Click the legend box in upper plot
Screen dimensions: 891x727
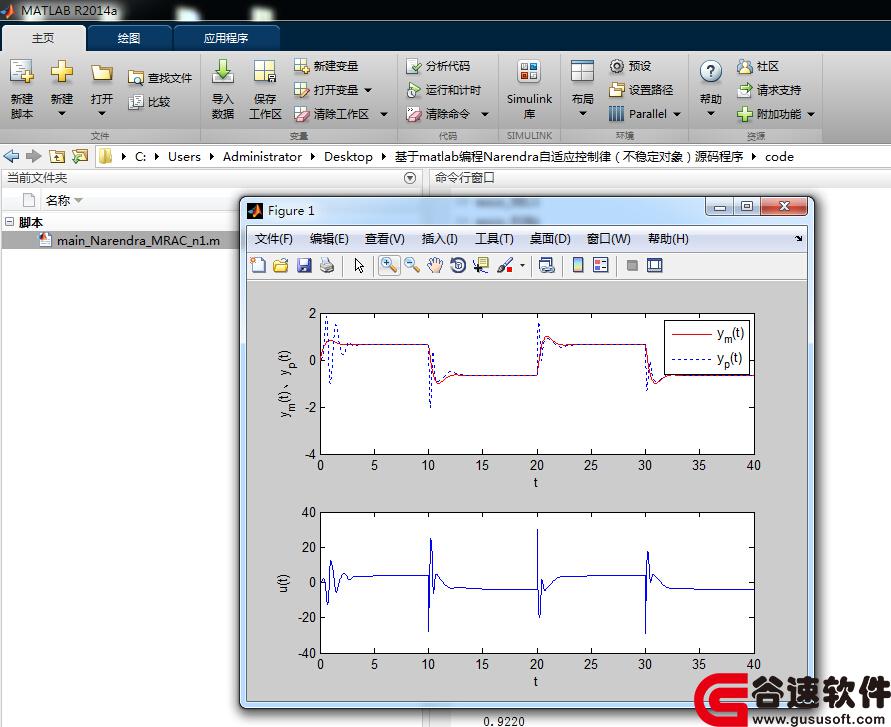(x=707, y=347)
